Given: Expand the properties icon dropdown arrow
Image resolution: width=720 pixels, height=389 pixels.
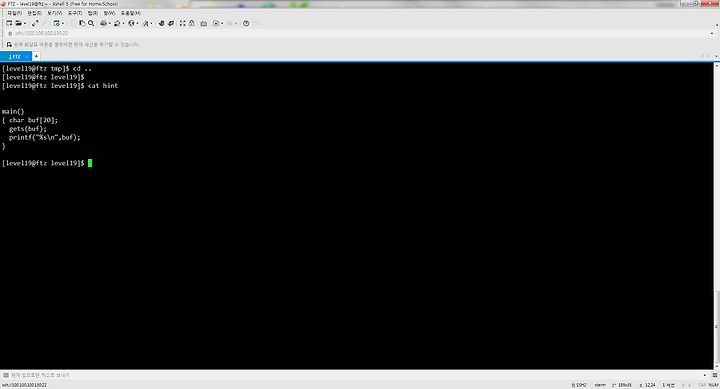Looking at the screenshot, I should (63, 23).
